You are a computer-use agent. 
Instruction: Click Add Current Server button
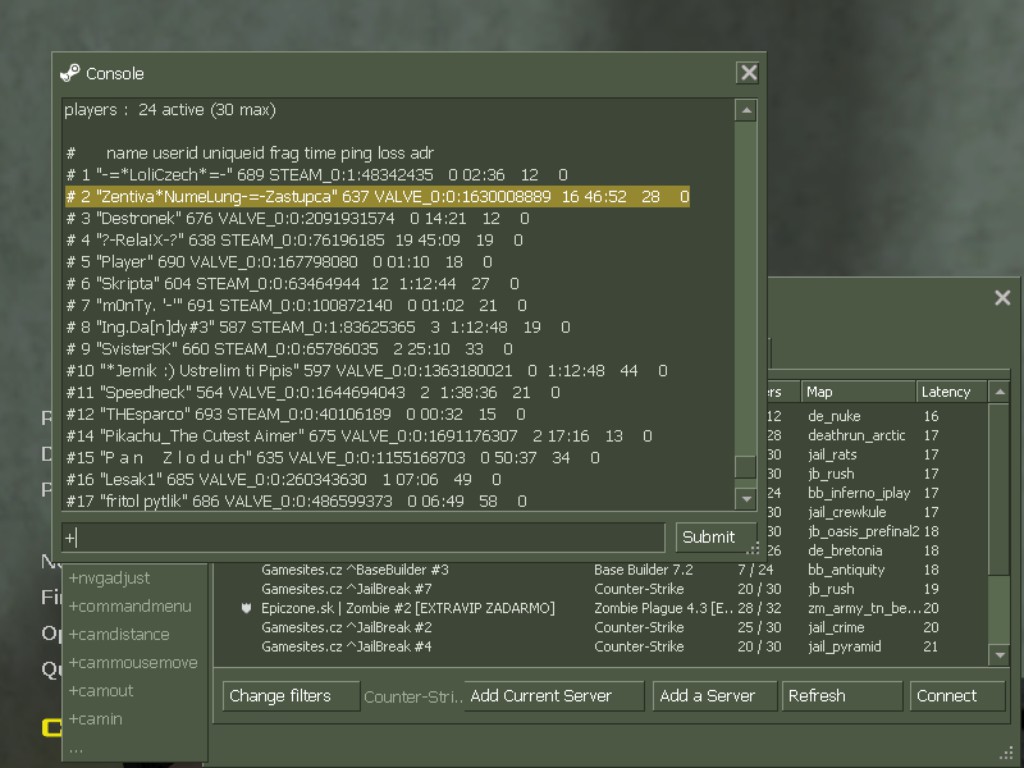click(554, 696)
